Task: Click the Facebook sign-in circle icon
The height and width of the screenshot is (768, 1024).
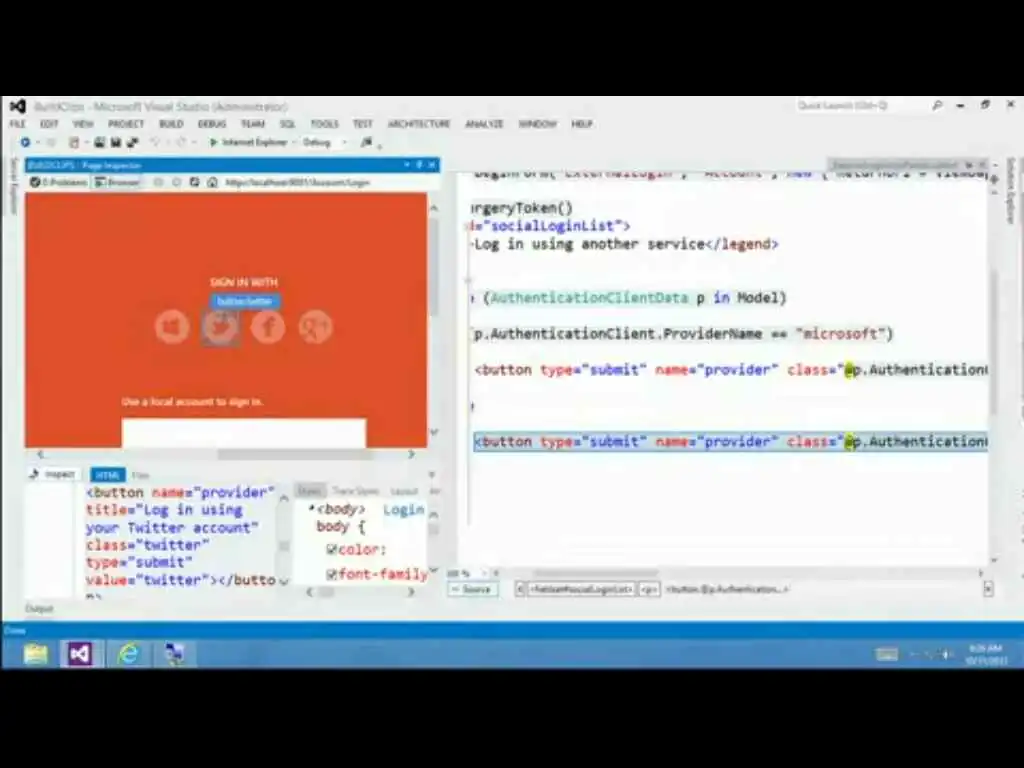Action: pos(268,327)
